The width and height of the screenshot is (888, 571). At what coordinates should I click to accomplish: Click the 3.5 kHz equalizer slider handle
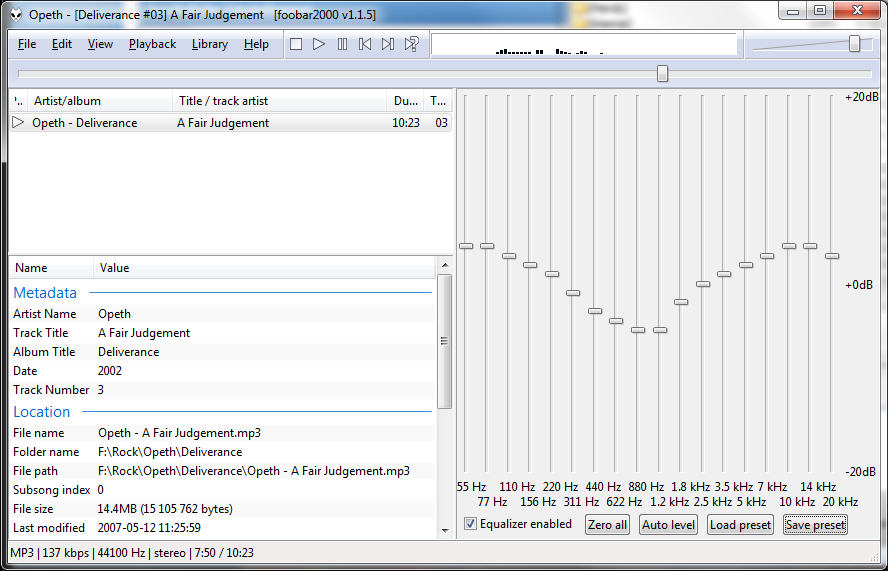point(724,274)
